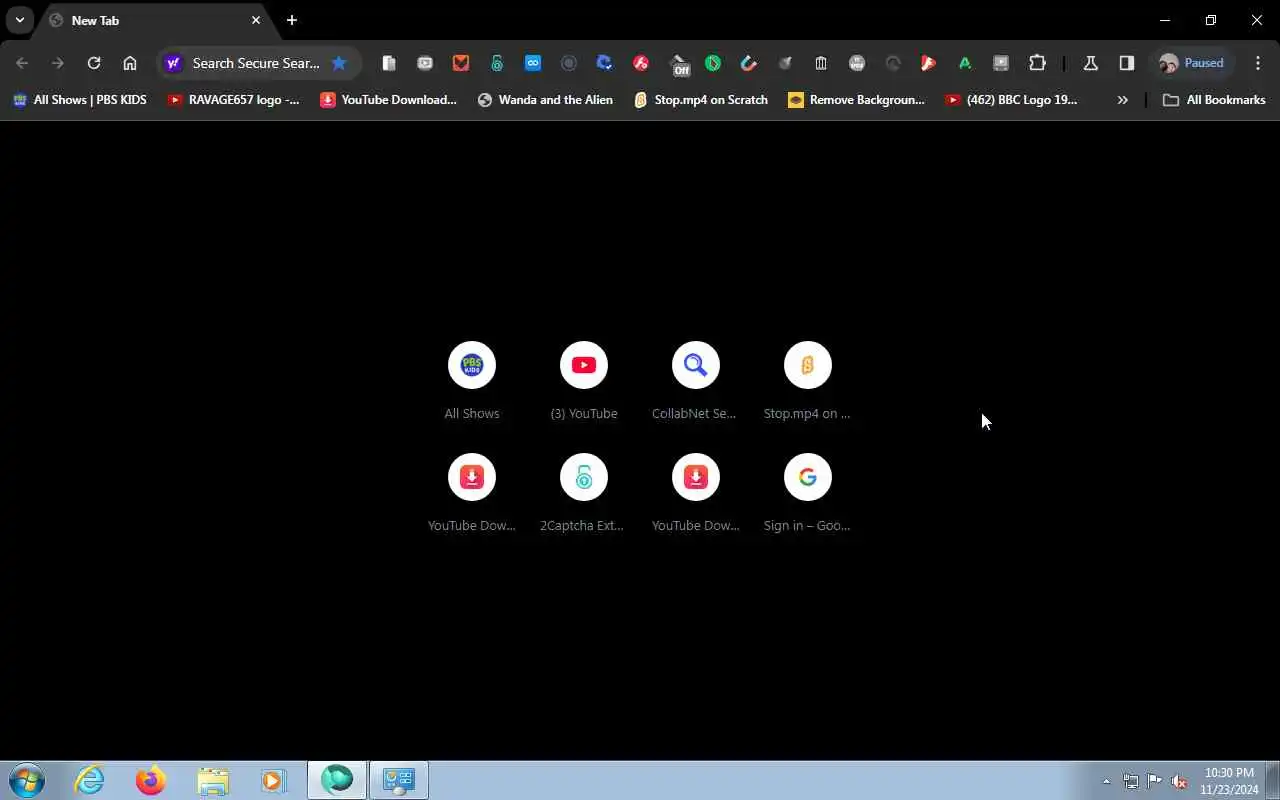The image size is (1280, 800).
Task: Open the All Bookmarks folder
Action: (x=1214, y=100)
